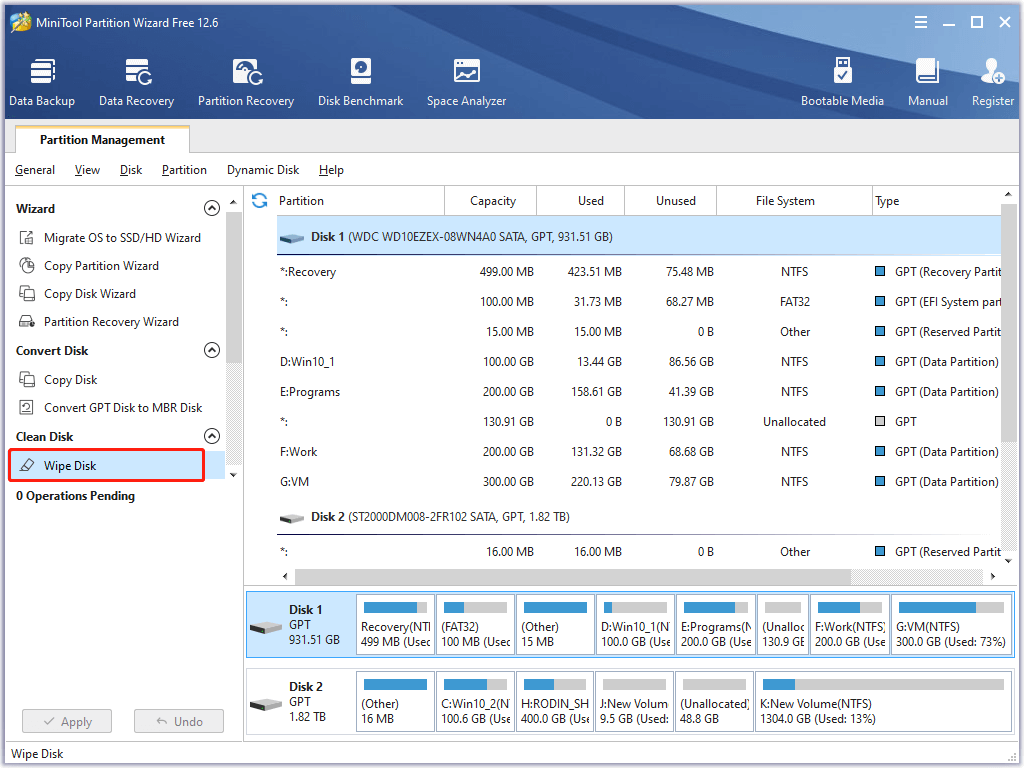Viewport: 1024px width, 768px height.
Task: Create Bootable Media
Action: (842, 82)
